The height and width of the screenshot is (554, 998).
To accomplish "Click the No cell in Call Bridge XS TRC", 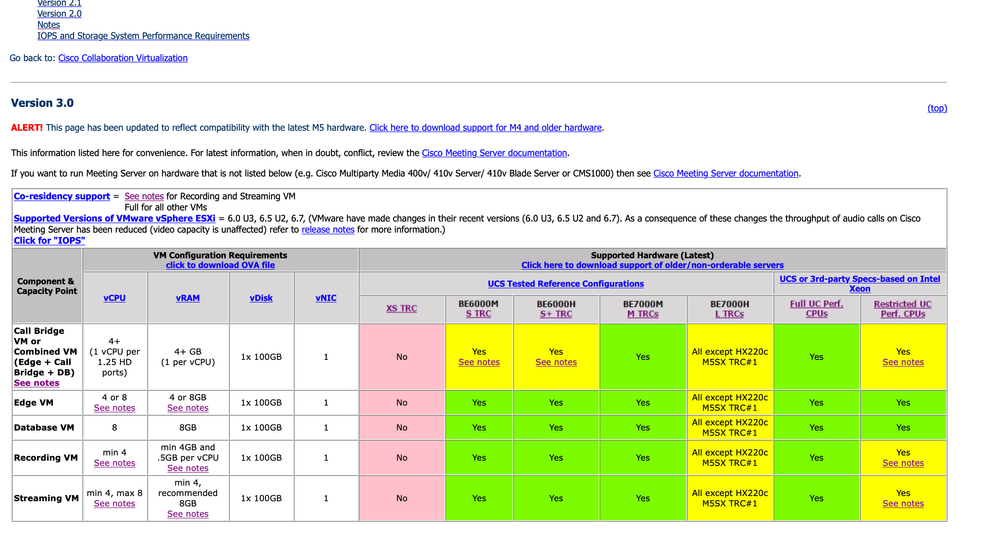I will (x=402, y=357).
